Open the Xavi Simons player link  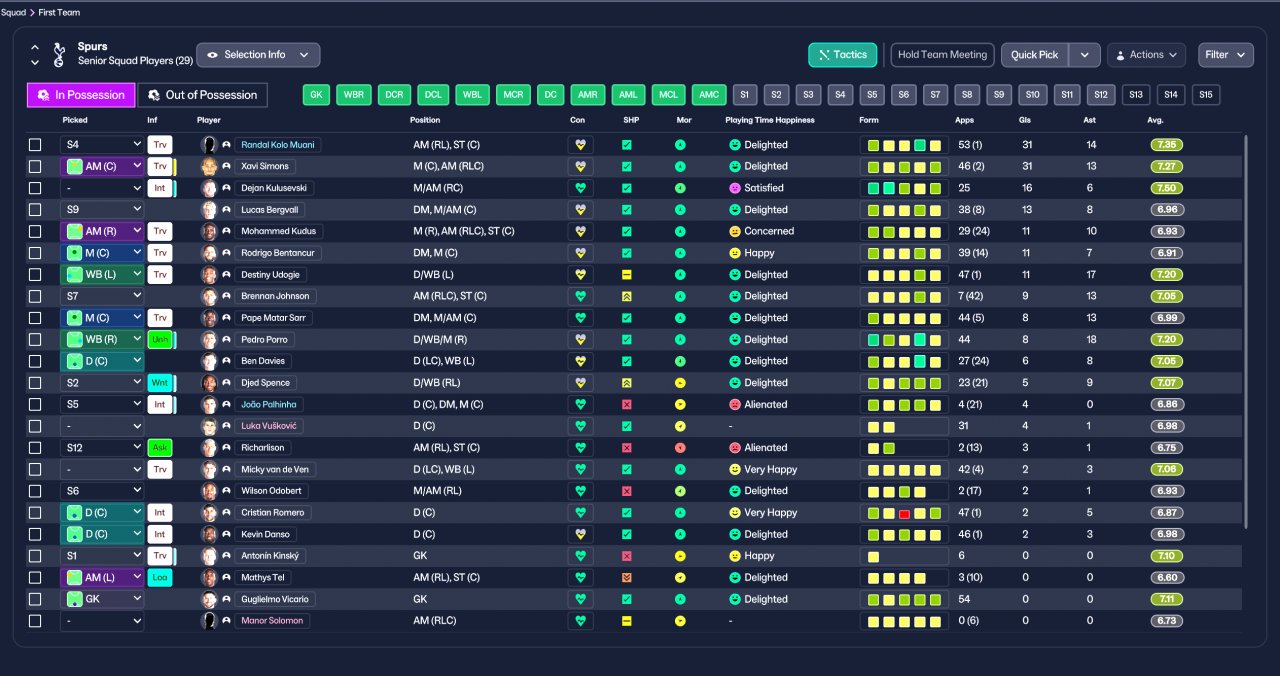(x=267, y=166)
